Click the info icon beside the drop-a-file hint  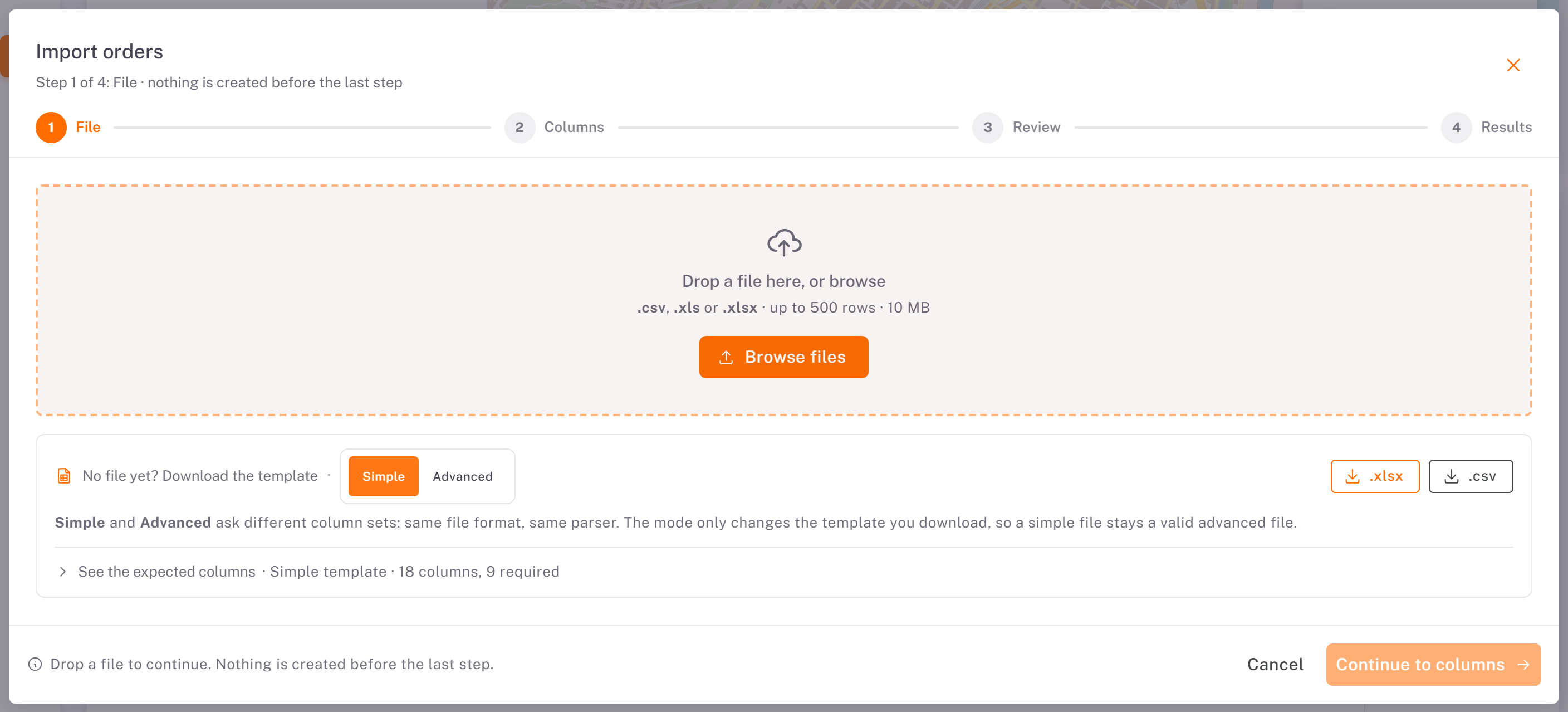click(35, 664)
